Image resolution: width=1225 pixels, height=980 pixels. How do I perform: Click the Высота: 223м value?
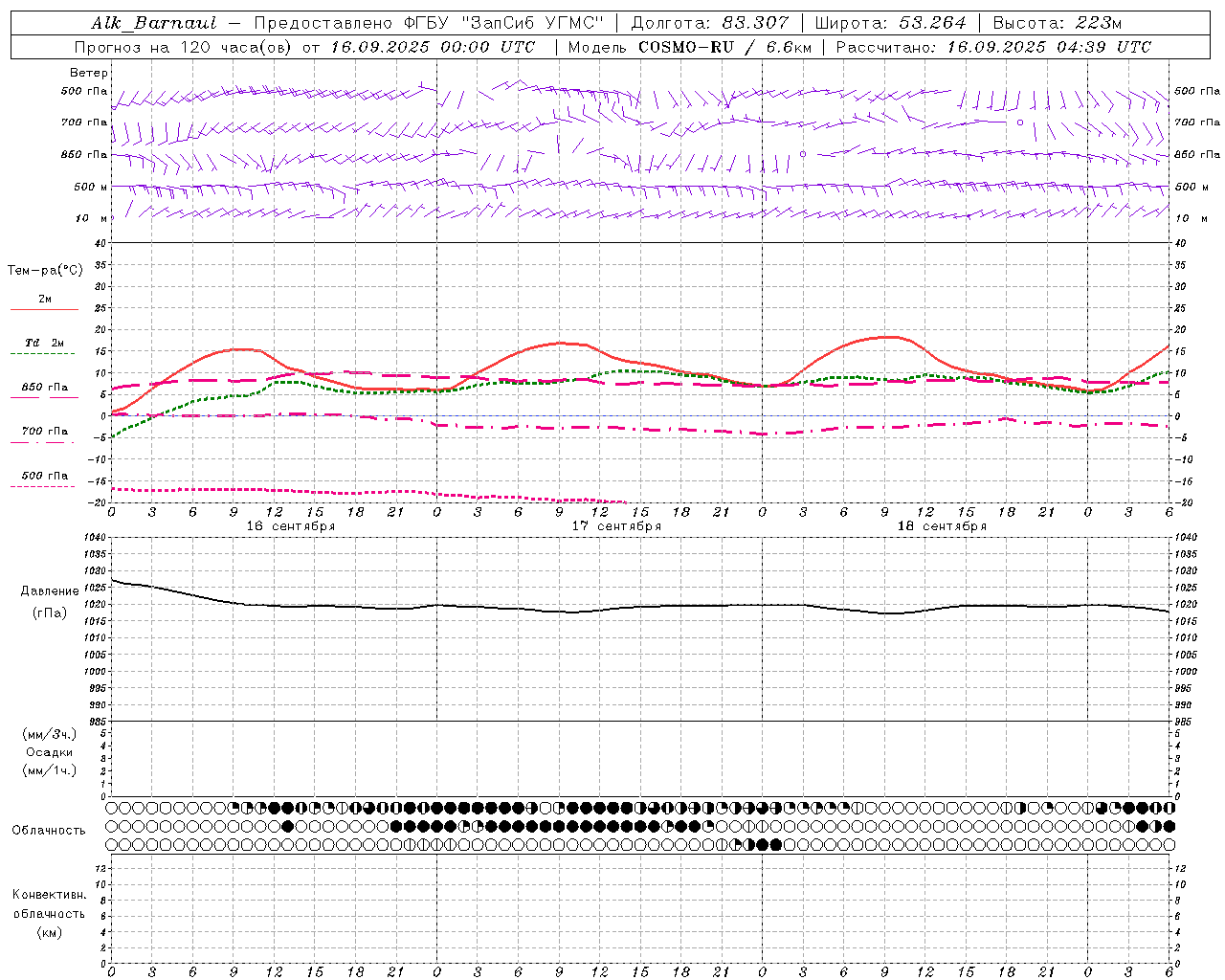pos(1058,23)
